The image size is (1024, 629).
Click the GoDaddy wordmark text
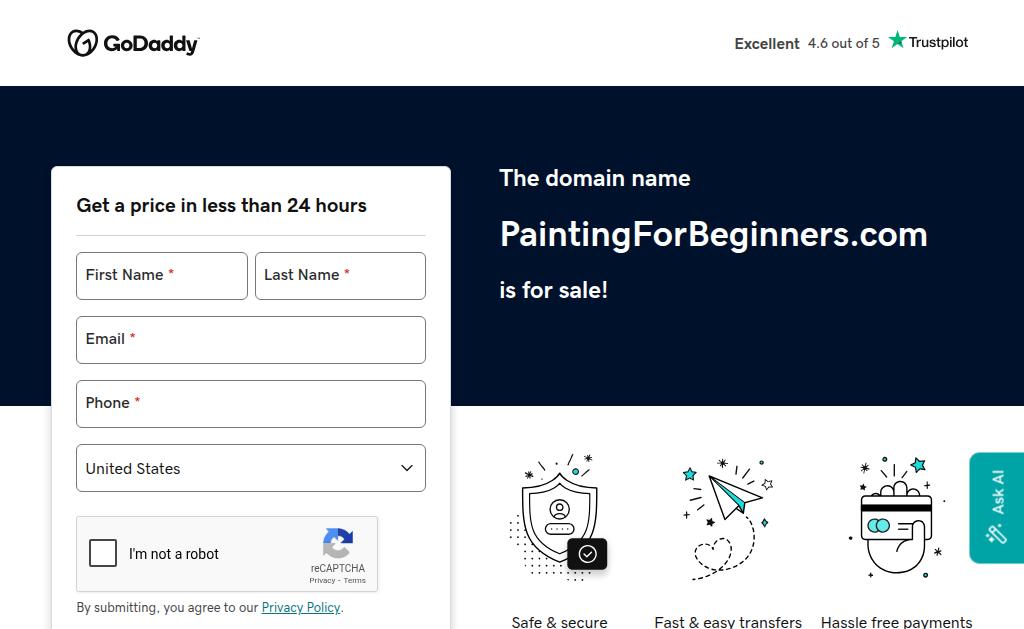151,44
